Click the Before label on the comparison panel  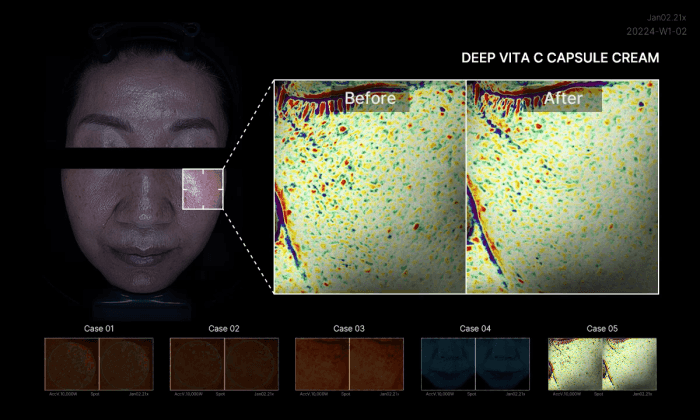[x=370, y=98]
